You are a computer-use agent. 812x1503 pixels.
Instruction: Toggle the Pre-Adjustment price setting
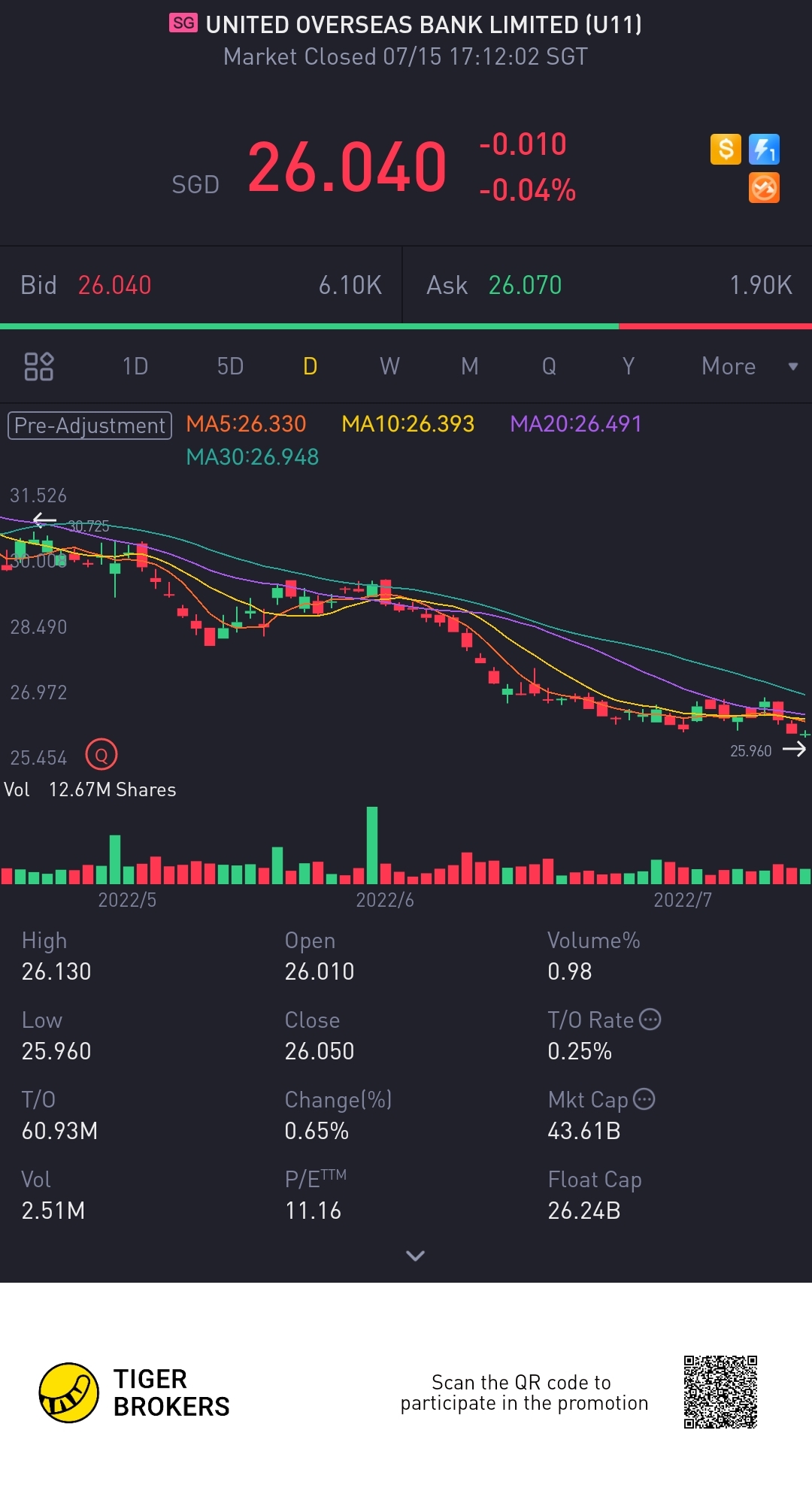(89, 426)
